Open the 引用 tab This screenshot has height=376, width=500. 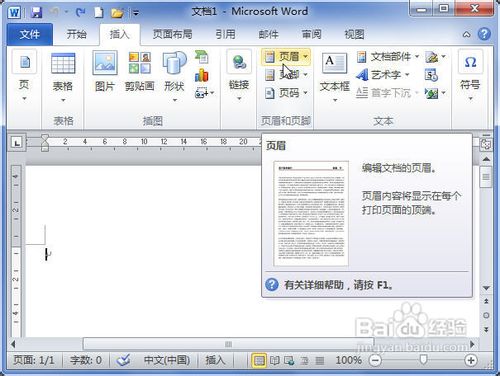click(x=225, y=34)
